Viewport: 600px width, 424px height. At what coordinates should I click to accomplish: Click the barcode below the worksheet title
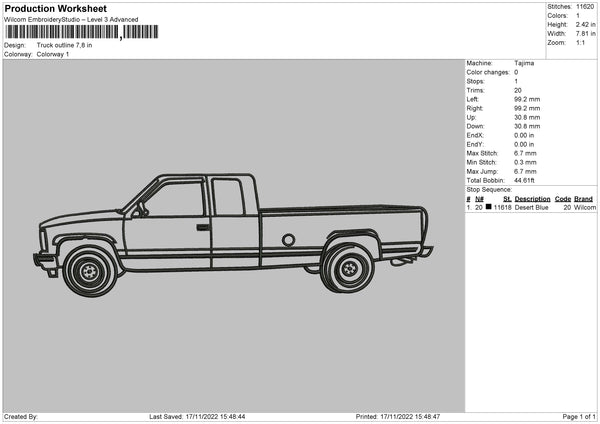tap(81, 32)
